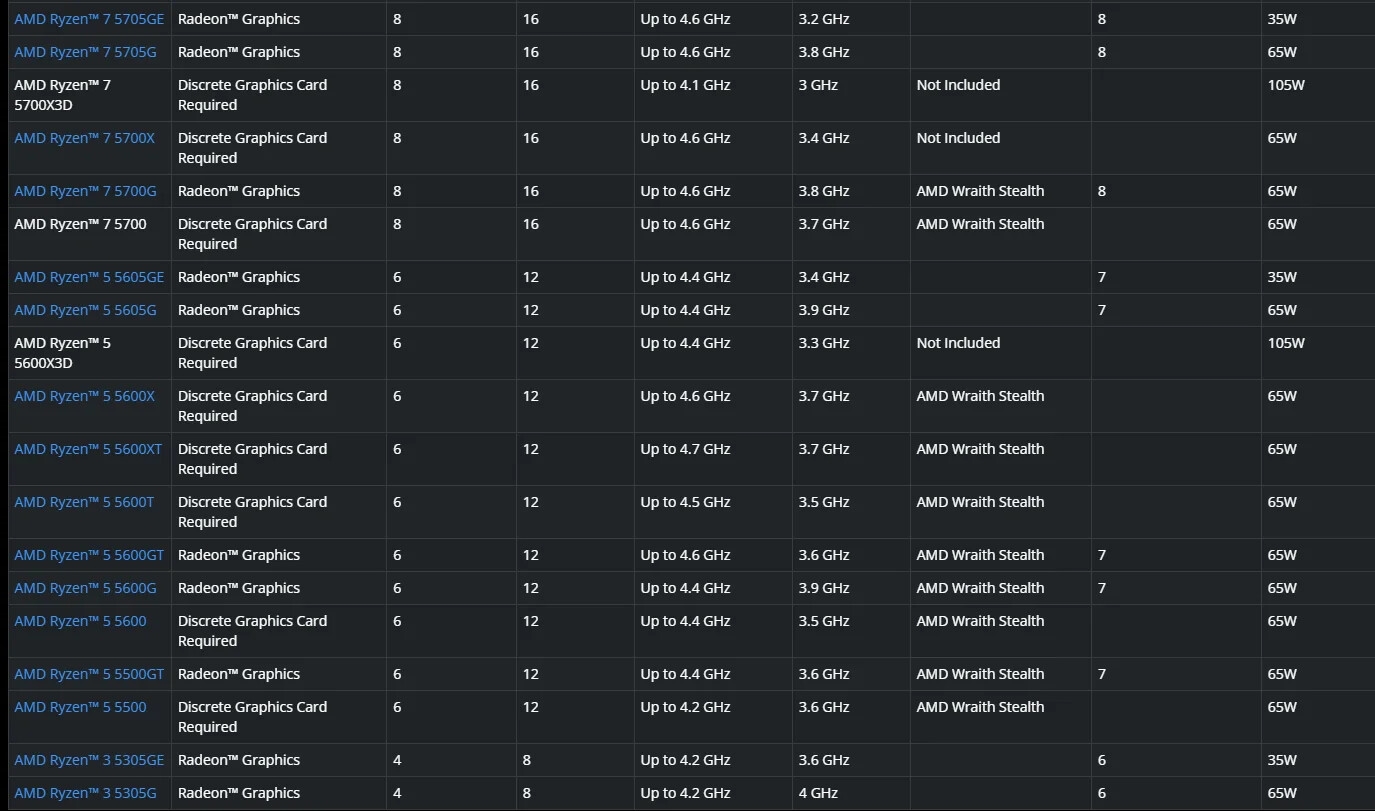Click the AMD Ryzen 5 5600GT link

(89, 555)
